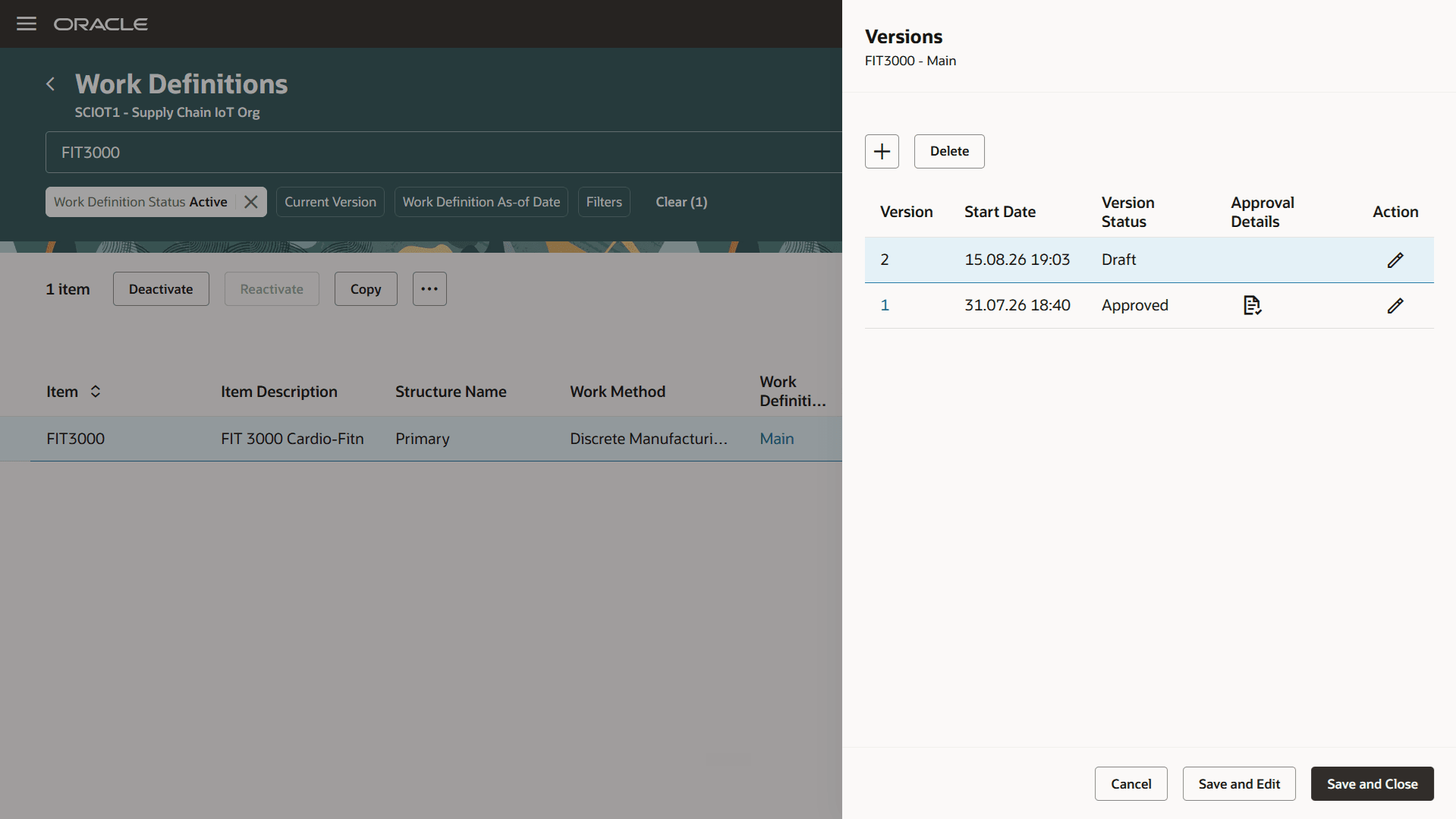1456x819 pixels.
Task: Open the Filters chip
Action: point(604,202)
